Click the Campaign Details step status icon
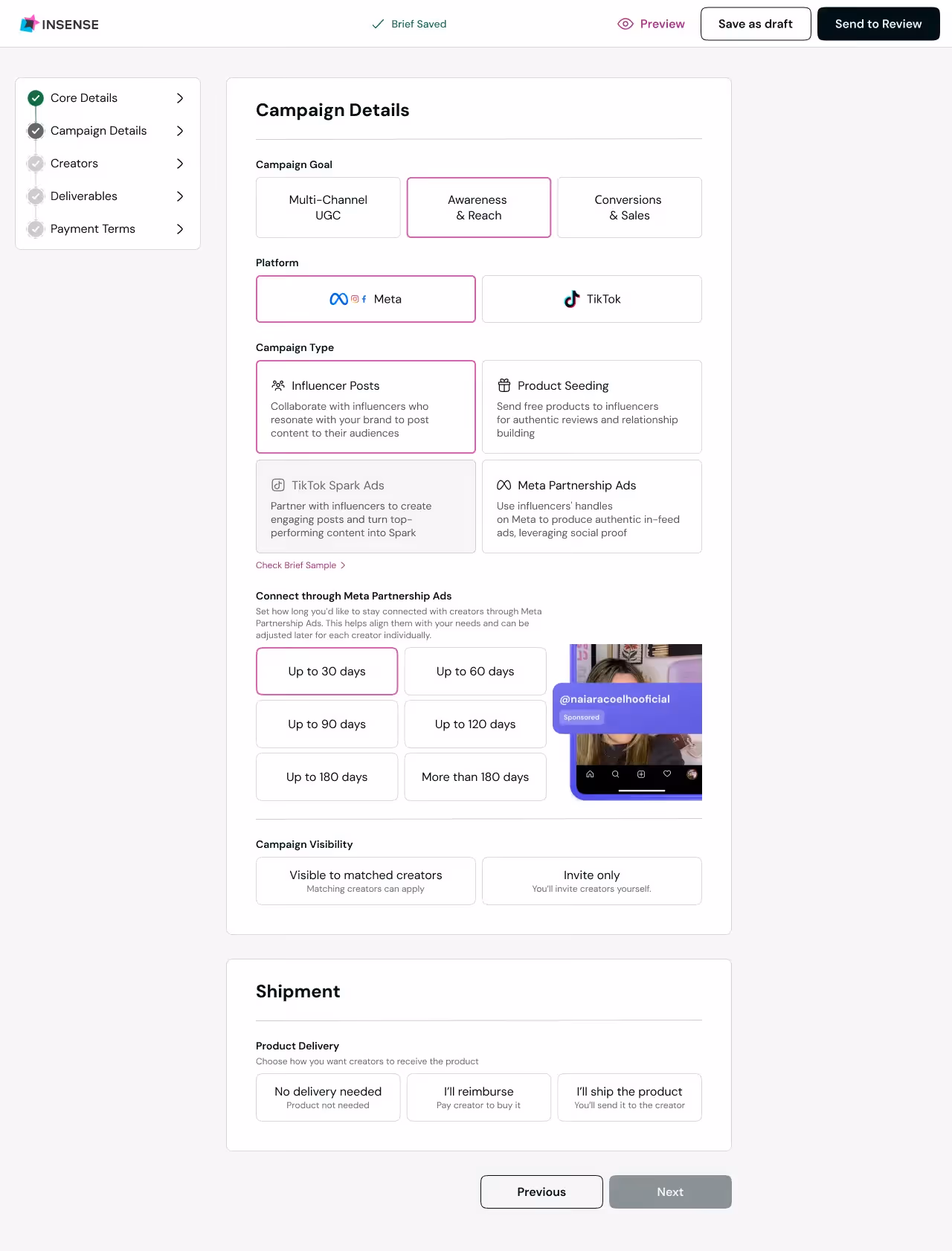 pyautogui.click(x=36, y=131)
